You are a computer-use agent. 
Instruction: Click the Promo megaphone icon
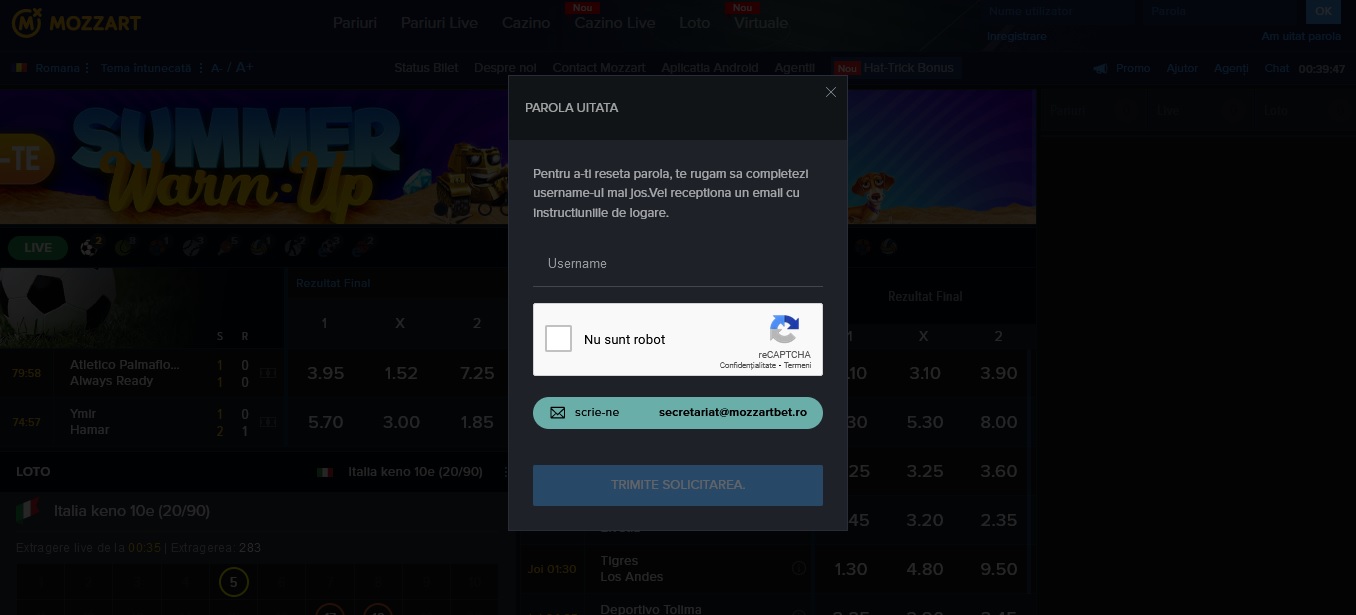click(1101, 68)
